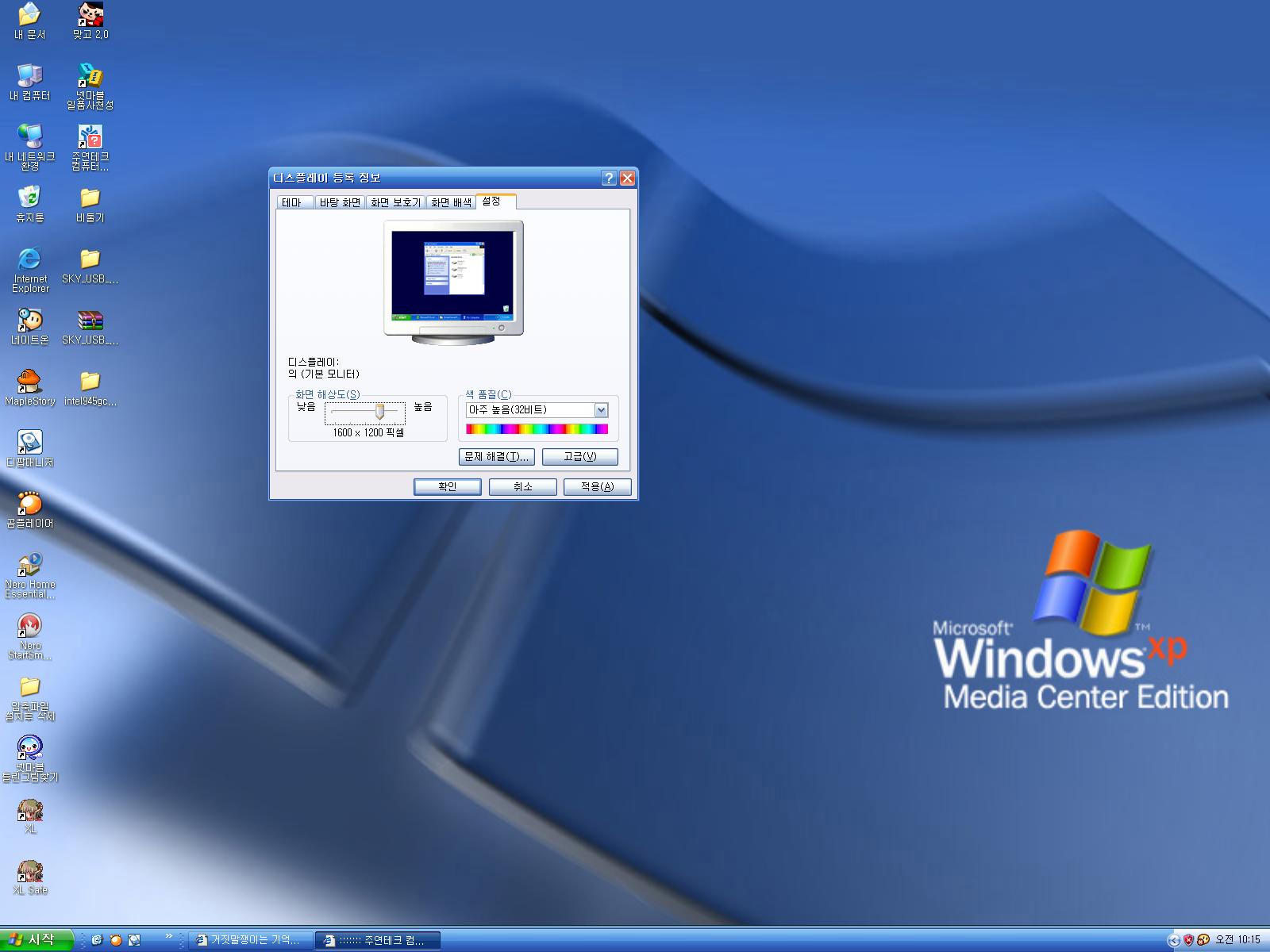Select the 내 네트워크 환경 icon
The height and width of the screenshot is (952, 1270).
pyautogui.click(x=29, y=148)
